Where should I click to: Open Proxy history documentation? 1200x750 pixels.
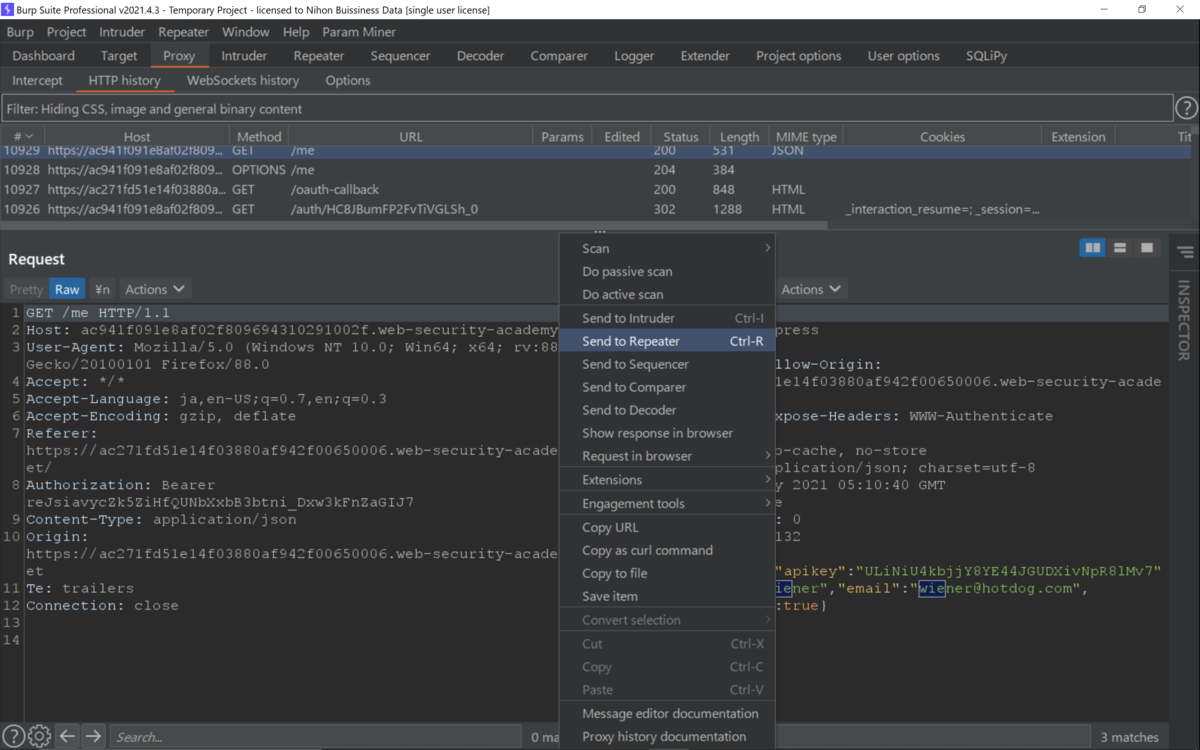[667, 736]
